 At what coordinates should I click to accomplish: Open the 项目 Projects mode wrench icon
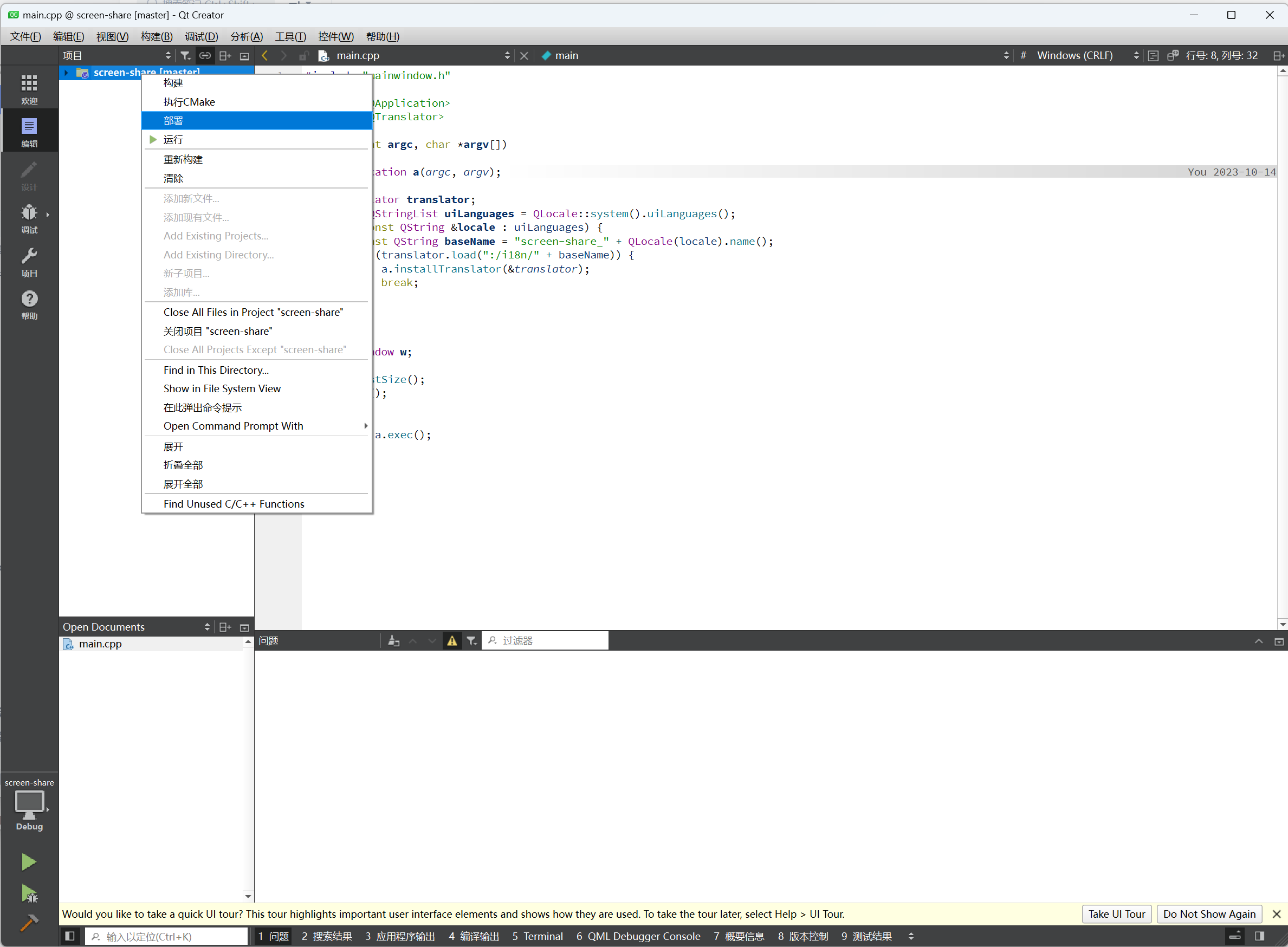pos(29,261)
